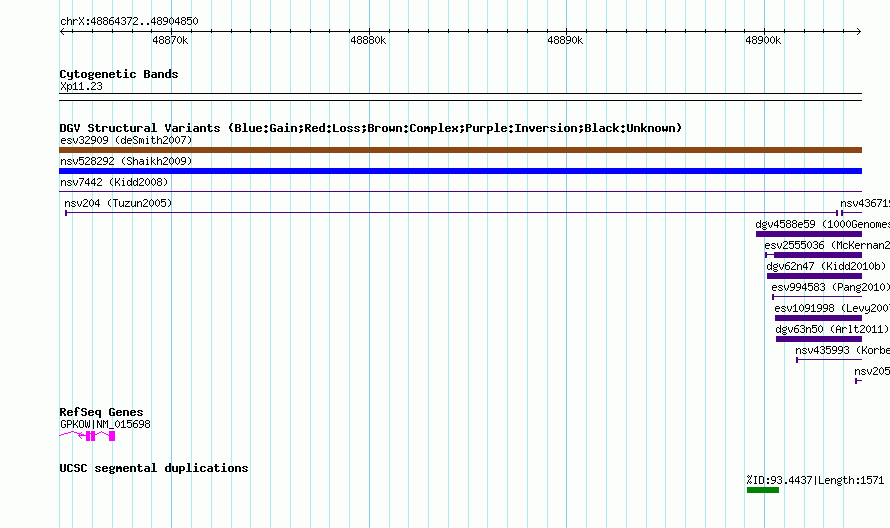This screenshot has width=890, height=528.
Task: Click the RefSeq Genes track title
Action: tap(102, 412)
